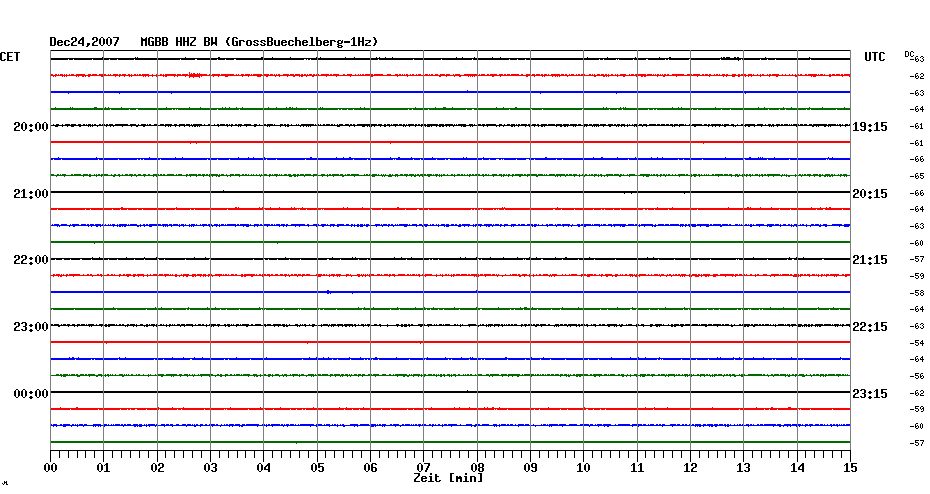The height and width of the screenshot is (494, 930).
Task: Select the 23:00 CET time label
Action: click(31, 327)
